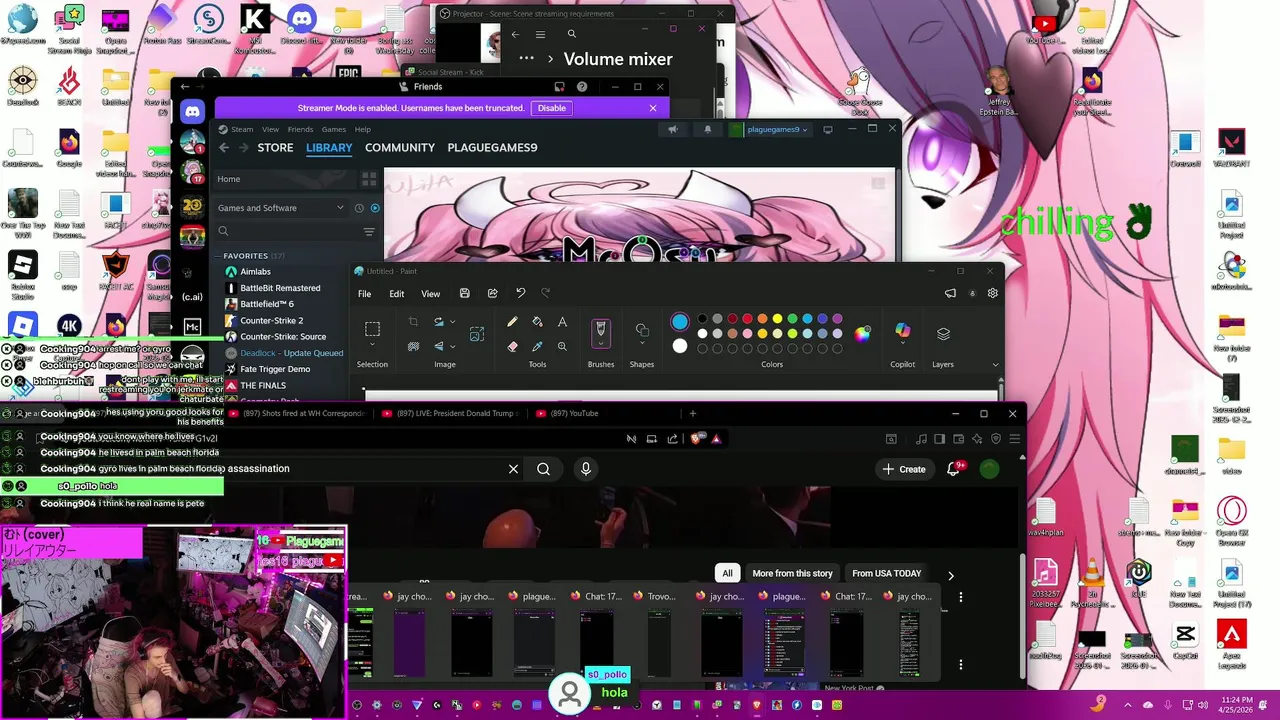Open Games and Software dropdown in Steam
The width and height of the screenshot is (1280, 720).
(x=281, y=208)
